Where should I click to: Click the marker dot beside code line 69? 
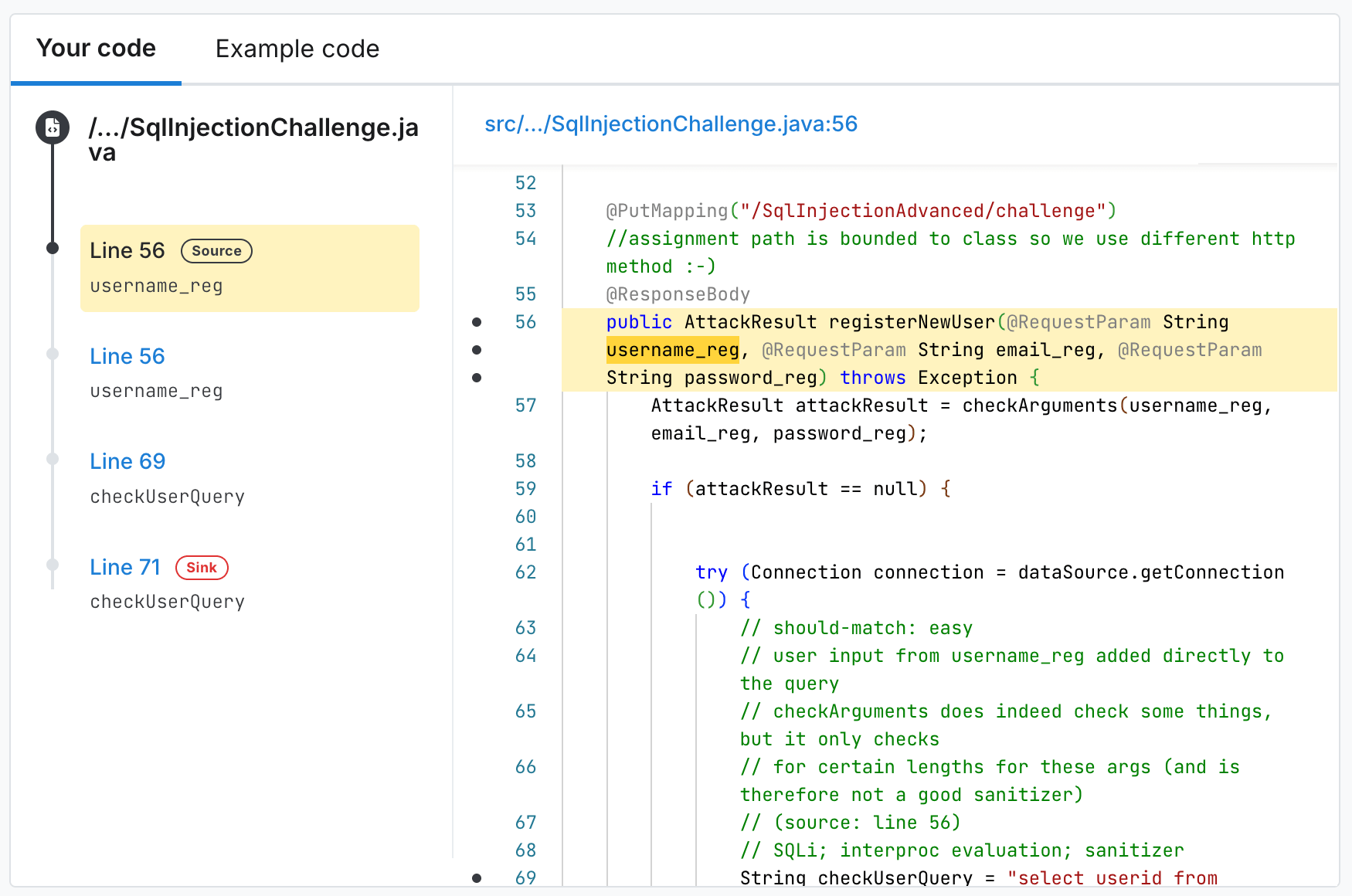(477, 877)
